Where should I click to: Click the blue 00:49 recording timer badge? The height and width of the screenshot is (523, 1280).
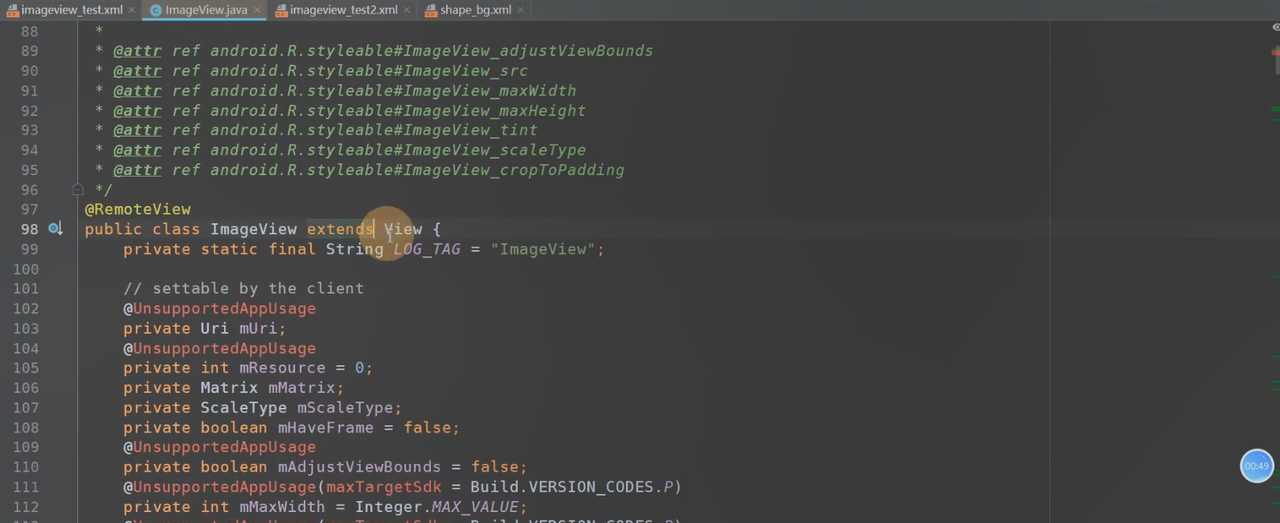[x=1257, y=466]
